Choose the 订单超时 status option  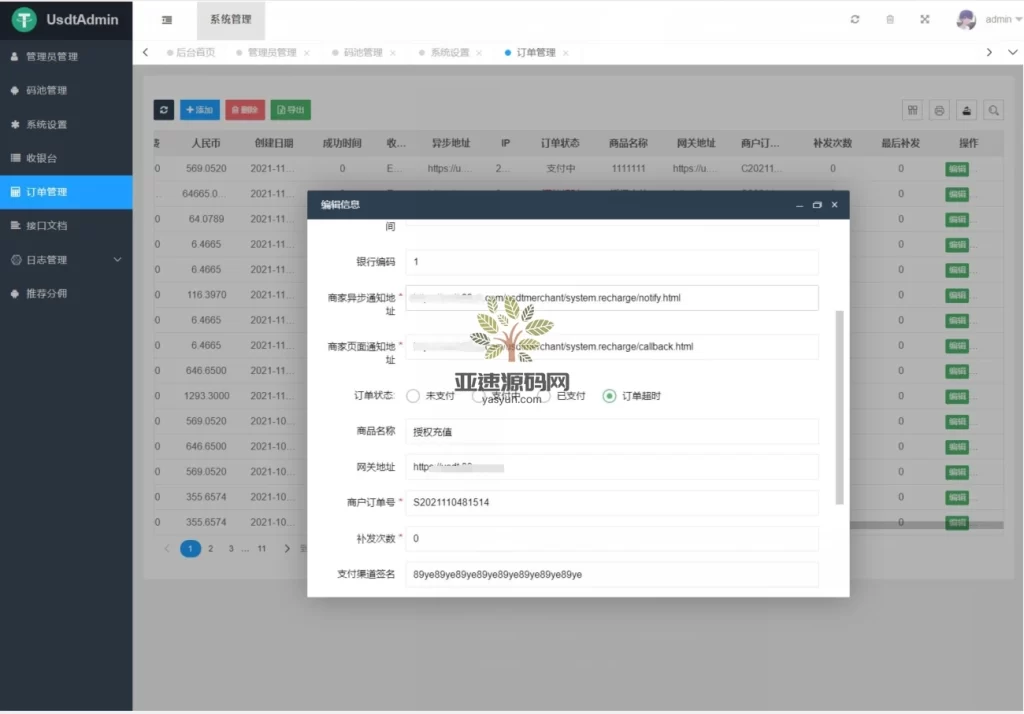(x=609, y=396)
